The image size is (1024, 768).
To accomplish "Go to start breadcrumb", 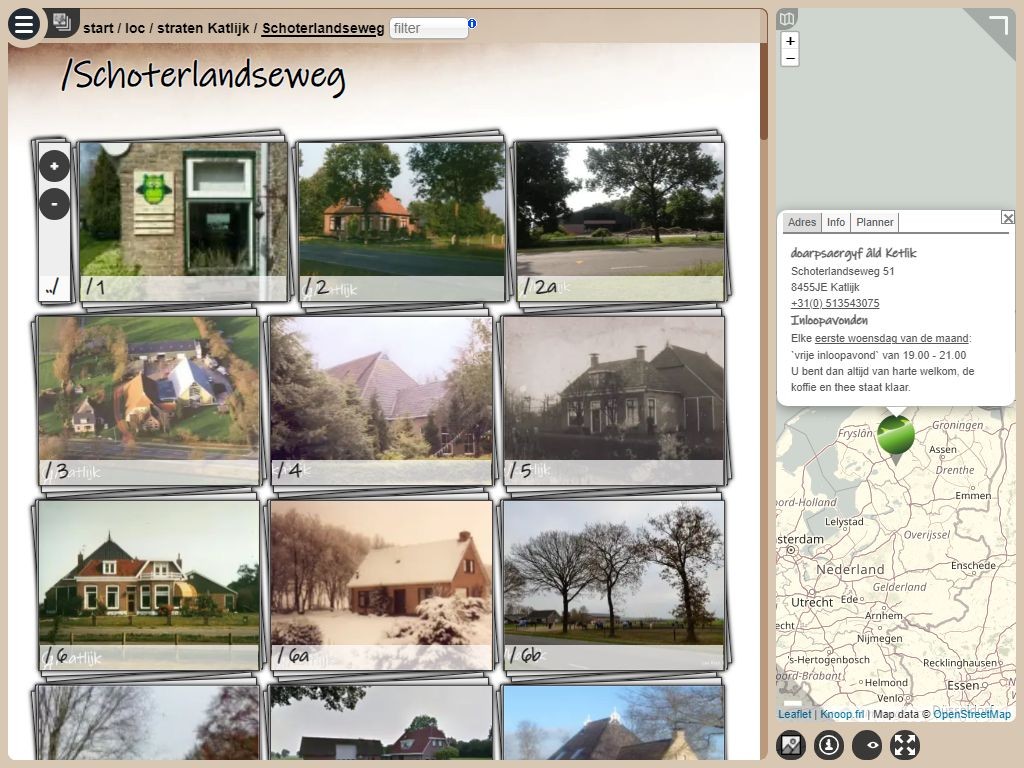I will coord(99,28).
